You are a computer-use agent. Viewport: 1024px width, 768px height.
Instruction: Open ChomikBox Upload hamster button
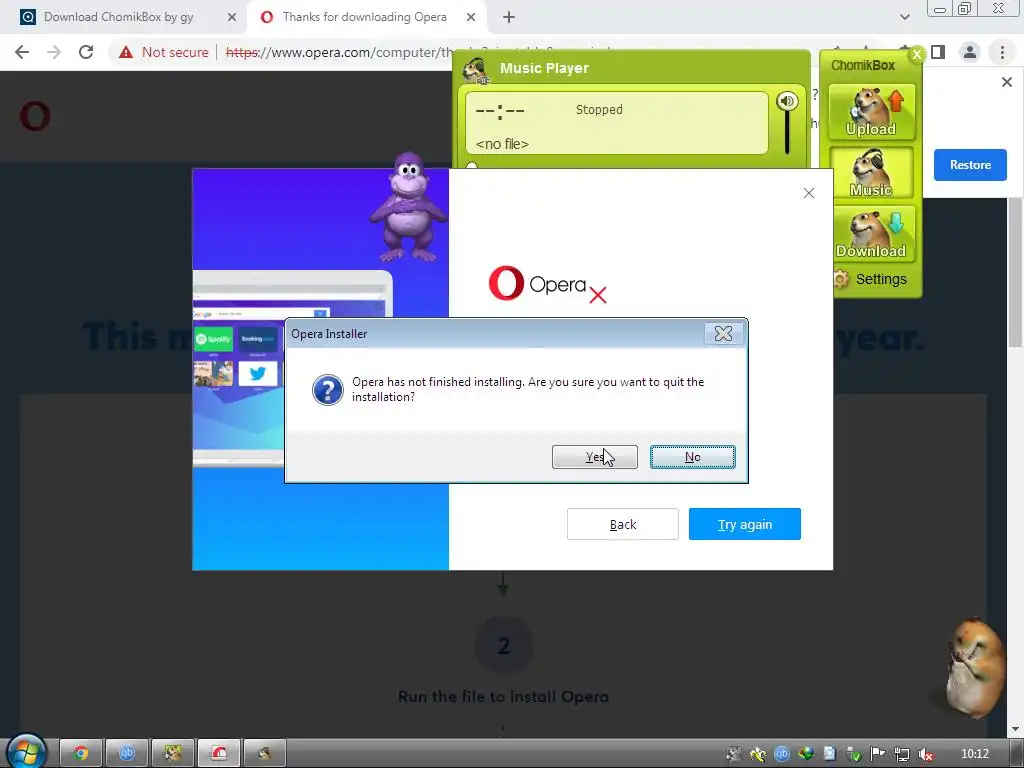pos(871,112)
